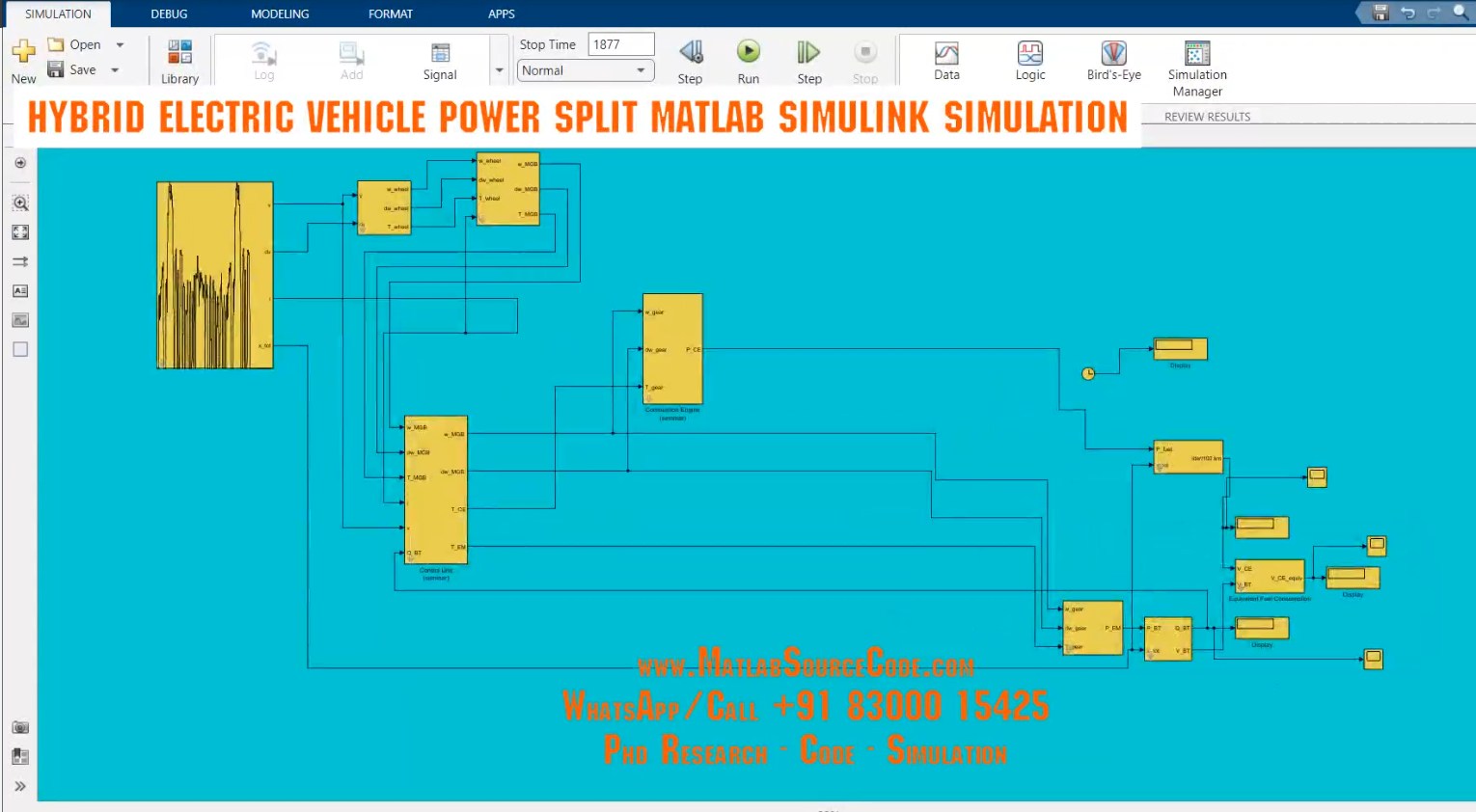Switch to the MODELING tab

[280, 14]
